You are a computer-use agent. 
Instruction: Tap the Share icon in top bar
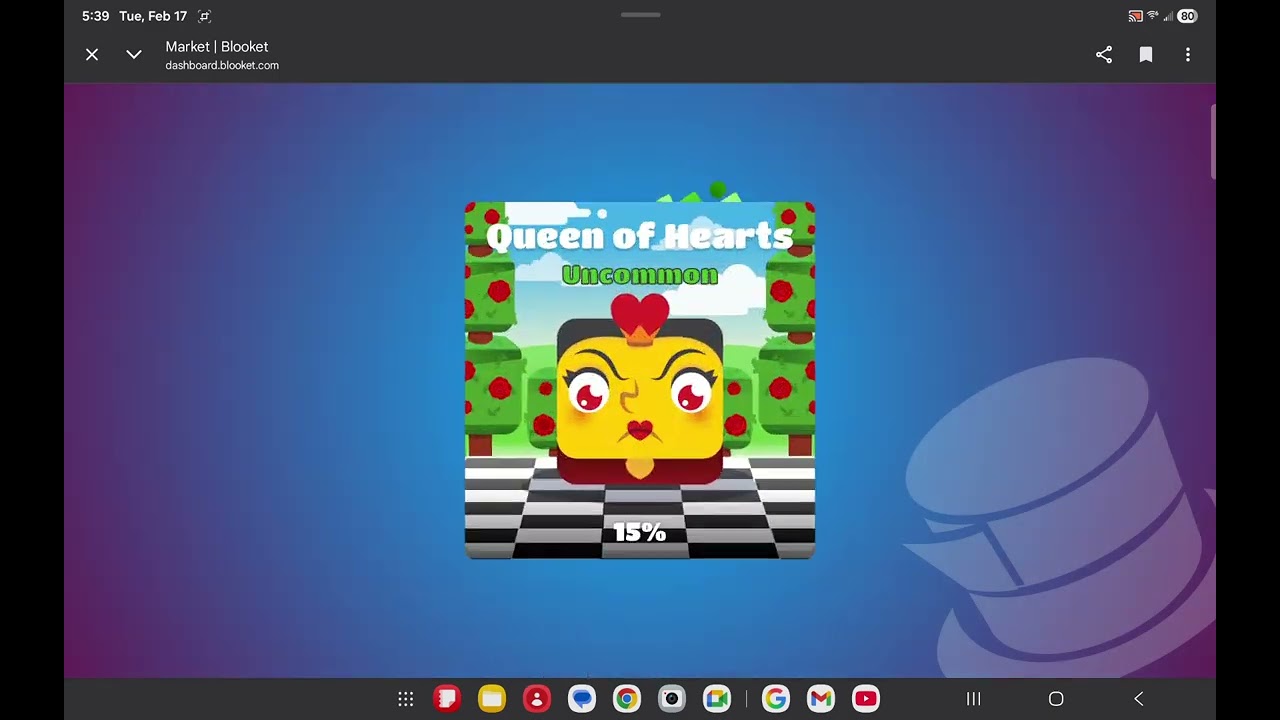1104,55
